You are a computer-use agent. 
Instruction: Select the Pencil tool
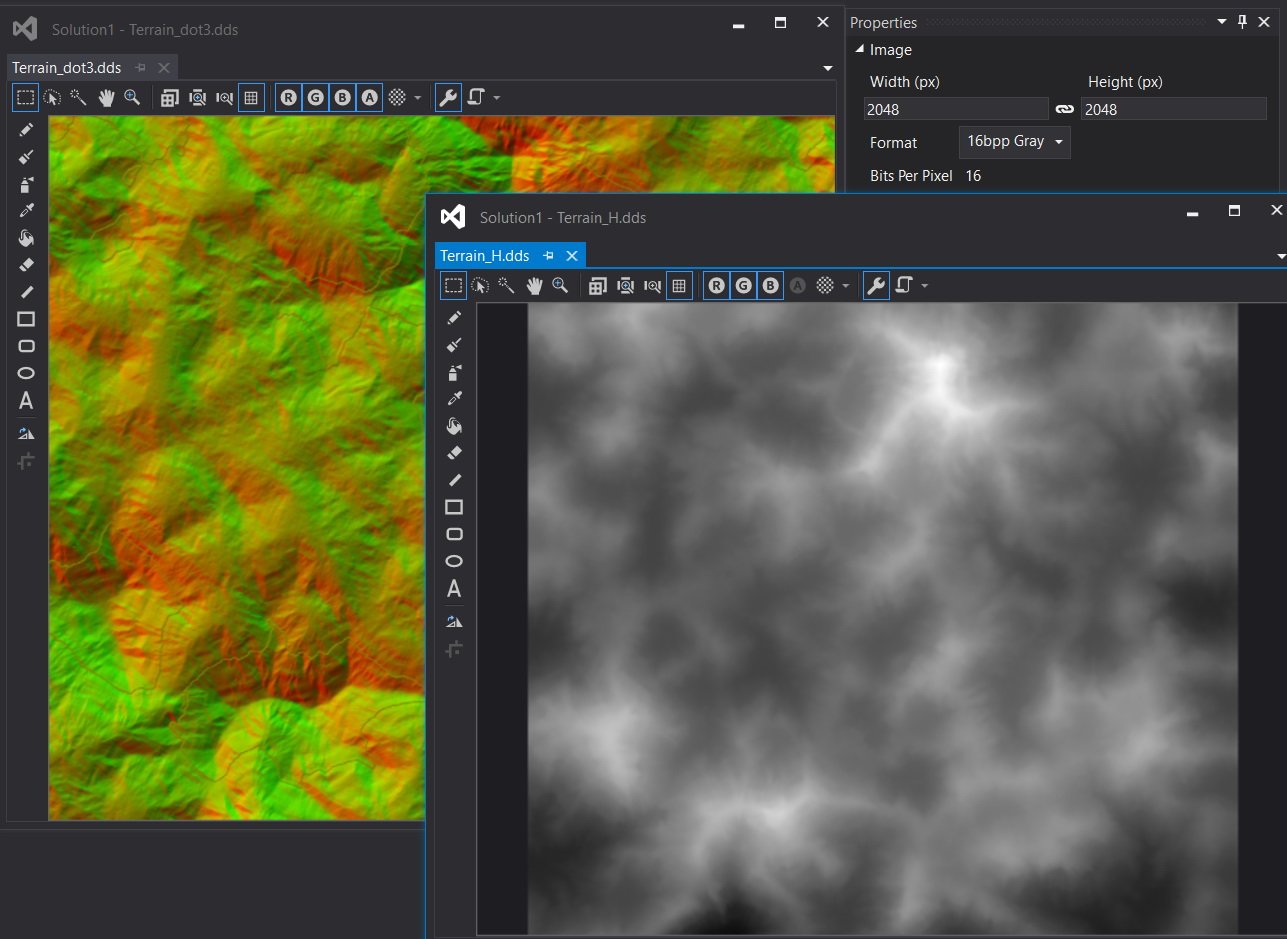tap(26, 129)
